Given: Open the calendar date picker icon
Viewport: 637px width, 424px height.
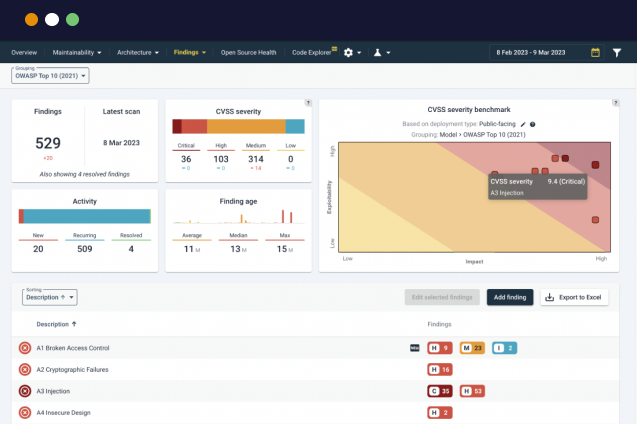Looking at the screenshot, I should [595, 52].
